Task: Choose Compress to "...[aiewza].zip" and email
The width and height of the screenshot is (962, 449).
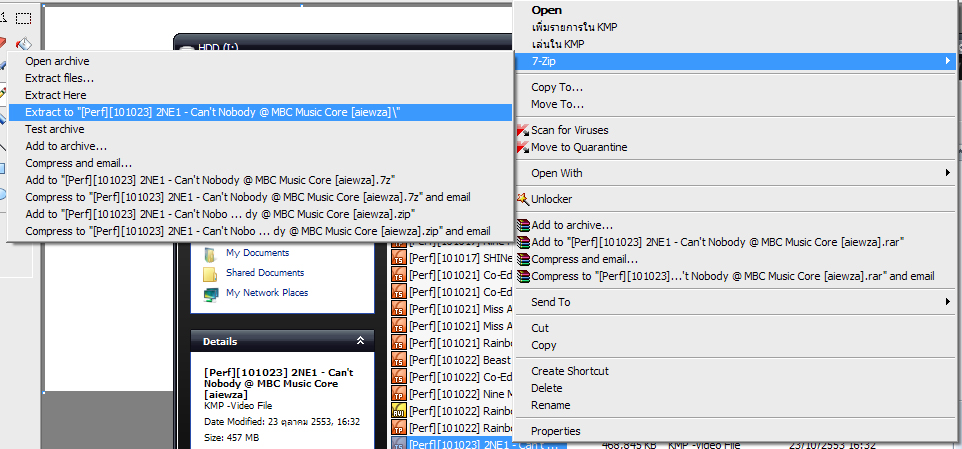Action: (x=258, y=231)
